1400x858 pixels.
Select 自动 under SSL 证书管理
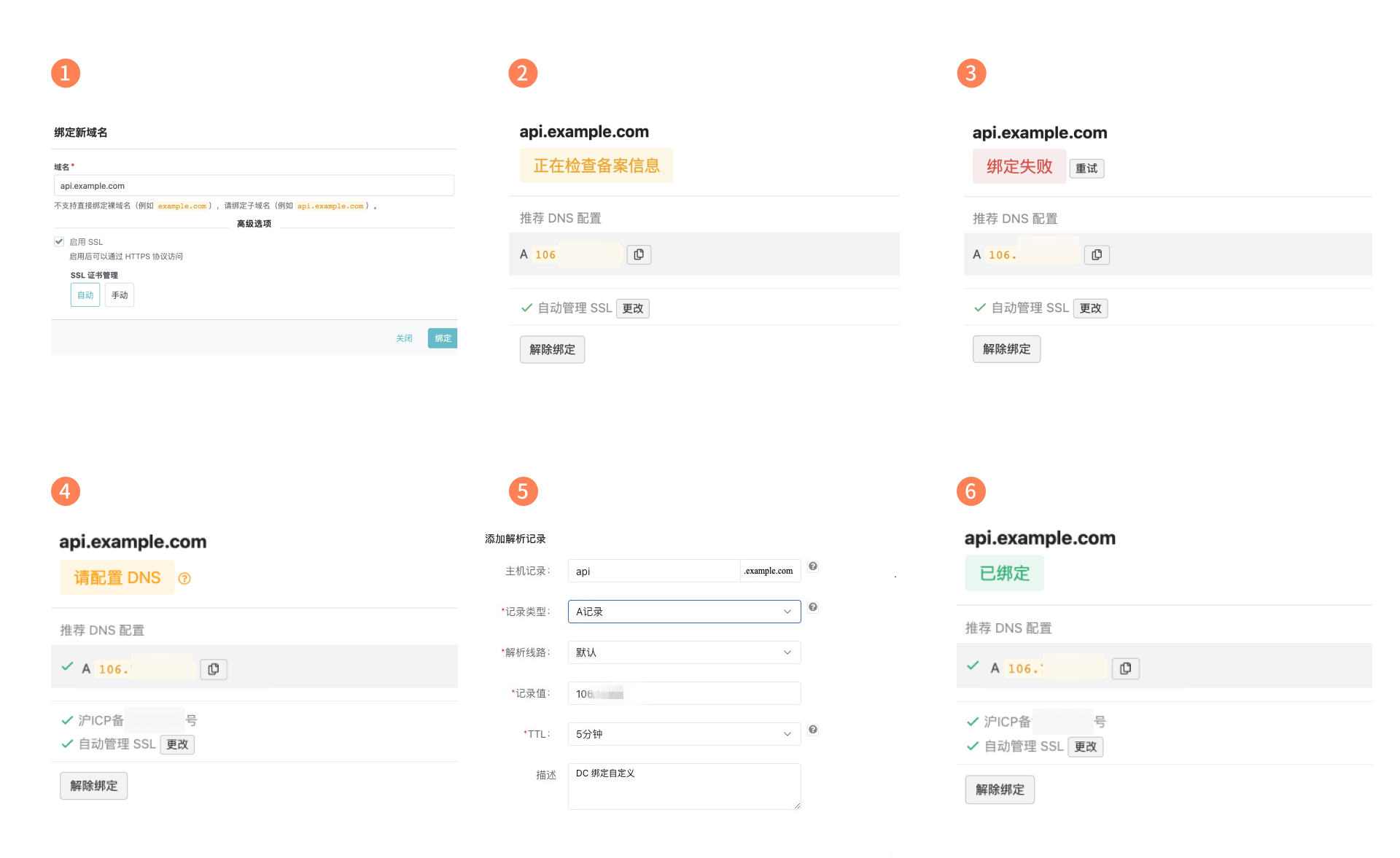coord(85,295)
